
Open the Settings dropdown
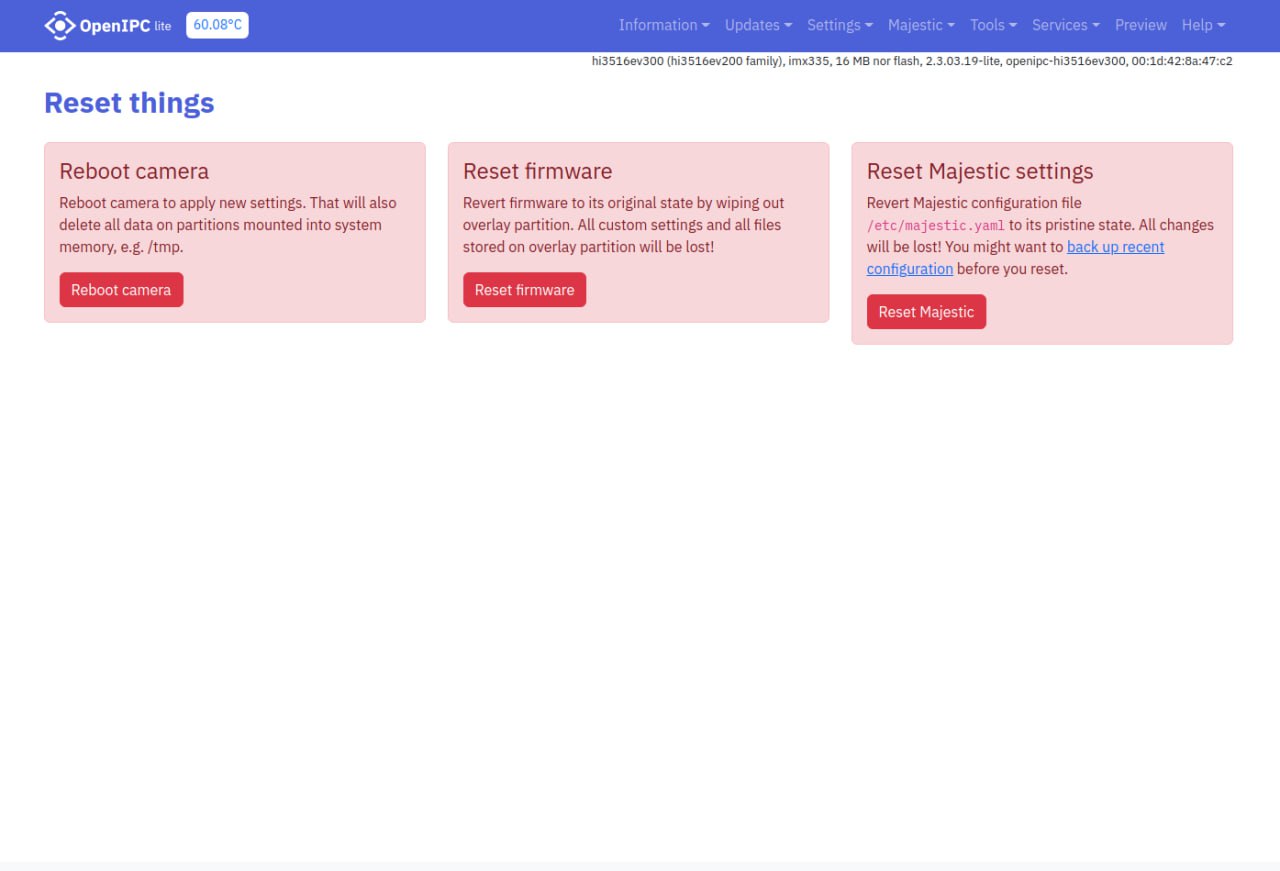(839, 25)
